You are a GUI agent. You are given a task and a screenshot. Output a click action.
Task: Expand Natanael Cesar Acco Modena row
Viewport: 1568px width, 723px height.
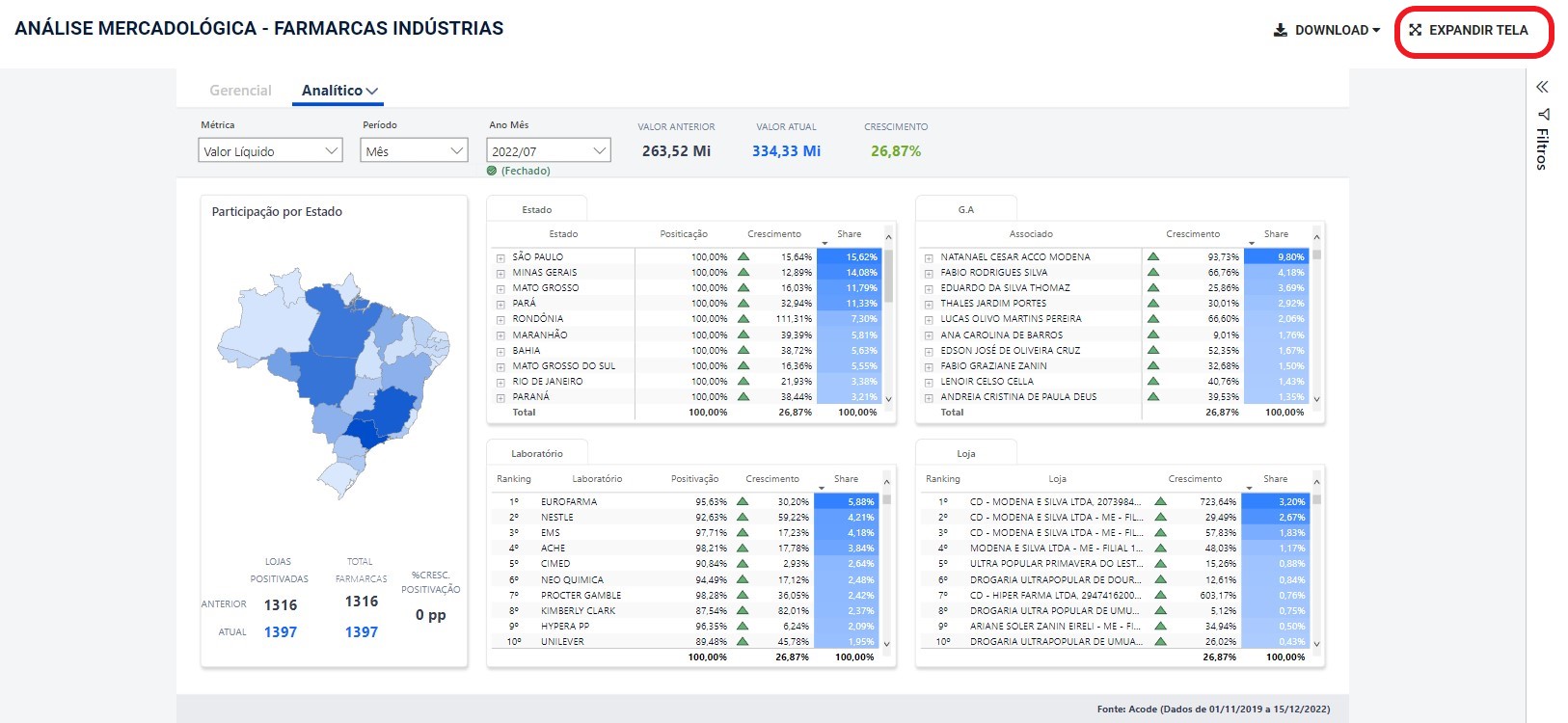pyautogui.click(x=929, y=258)
